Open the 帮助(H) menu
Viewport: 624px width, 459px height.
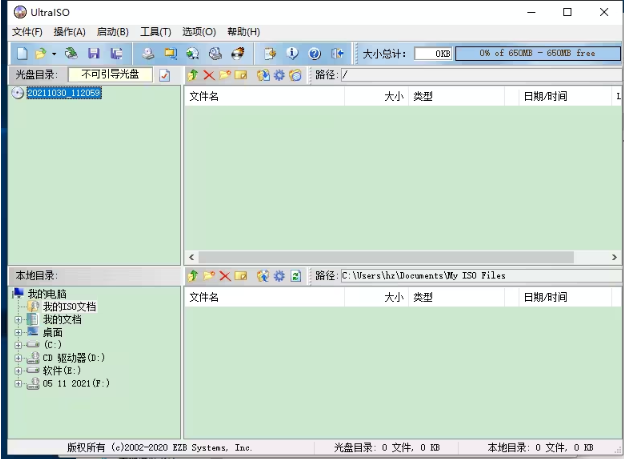tap(244, 32)
